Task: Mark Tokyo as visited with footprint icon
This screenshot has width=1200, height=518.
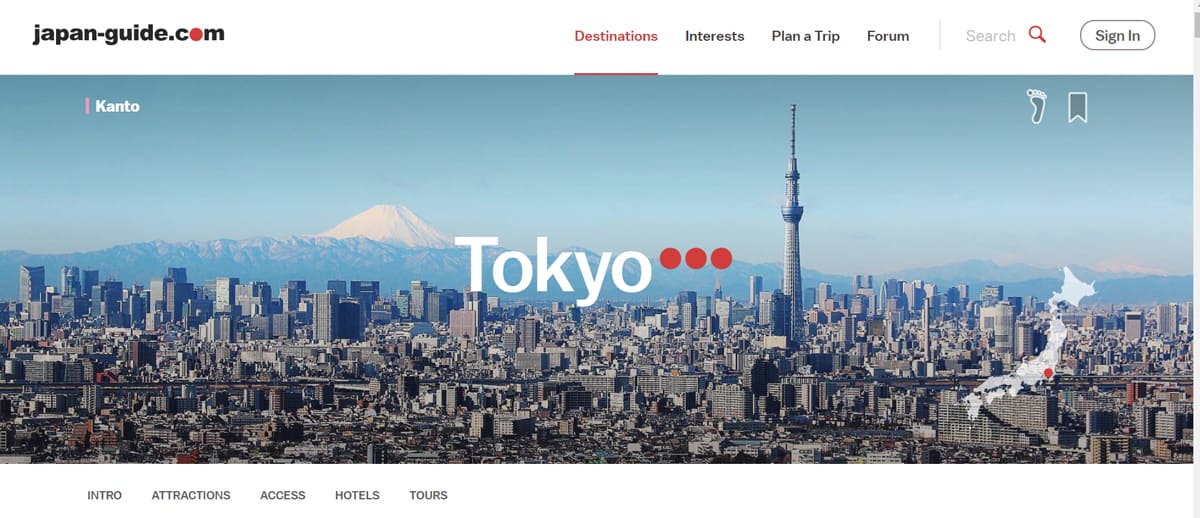Action: point(1037,106)
